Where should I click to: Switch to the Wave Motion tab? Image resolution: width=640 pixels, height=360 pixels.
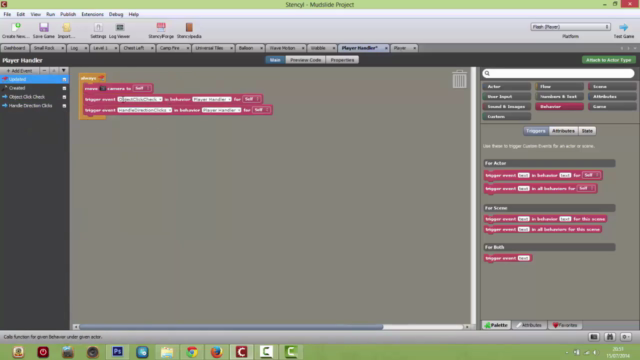282,48
